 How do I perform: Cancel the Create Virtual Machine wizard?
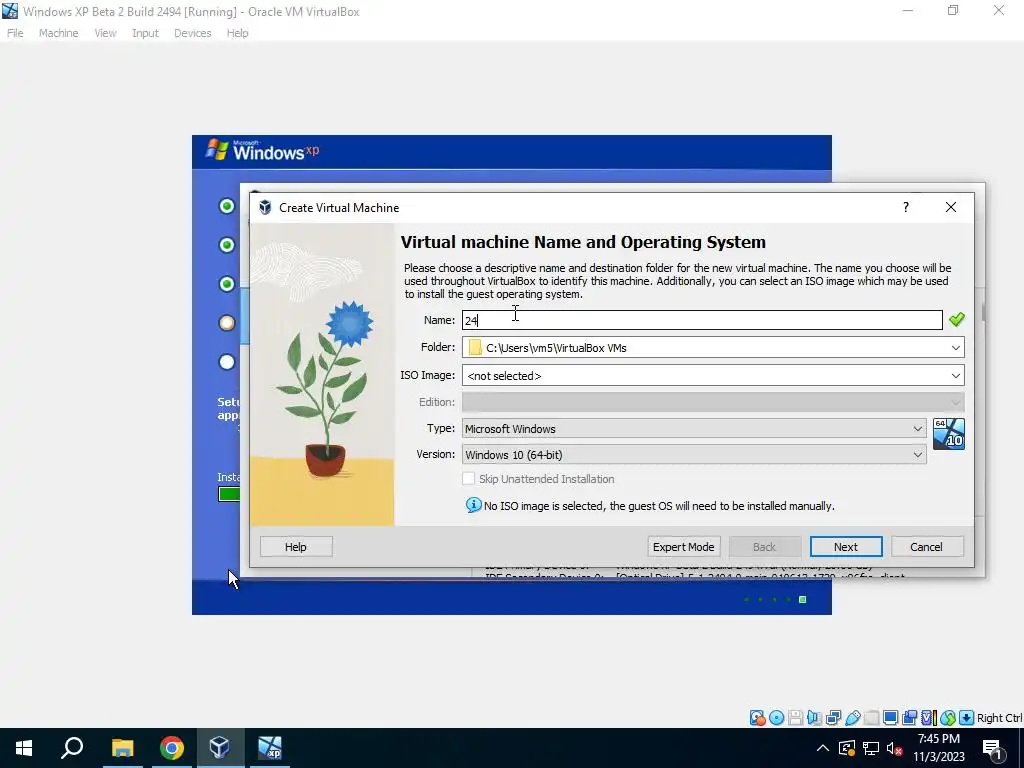pyautogui.click(x=927, y=547)
